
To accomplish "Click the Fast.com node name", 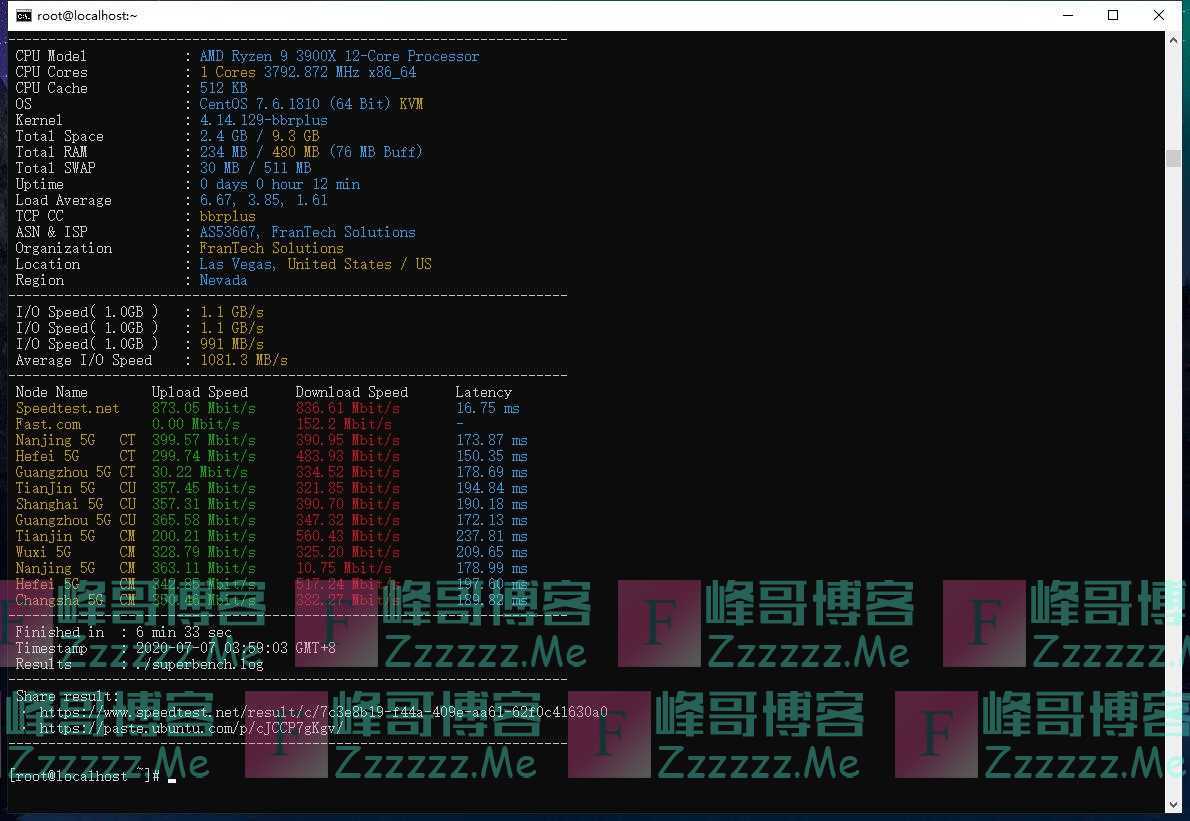I will tap(48, 424).
